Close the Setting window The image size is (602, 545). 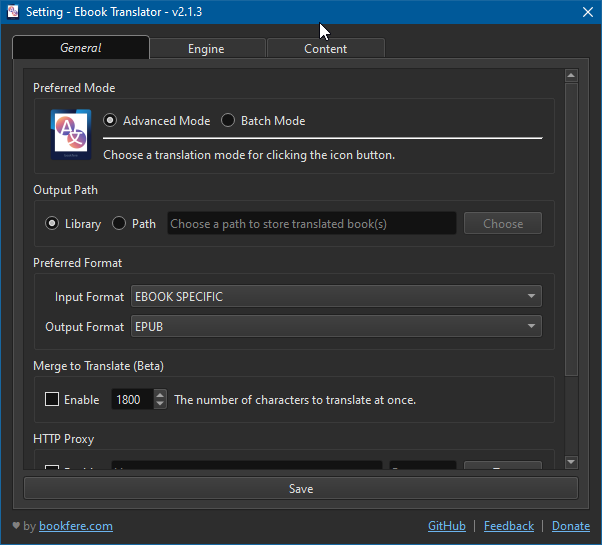tap(588, 12)
